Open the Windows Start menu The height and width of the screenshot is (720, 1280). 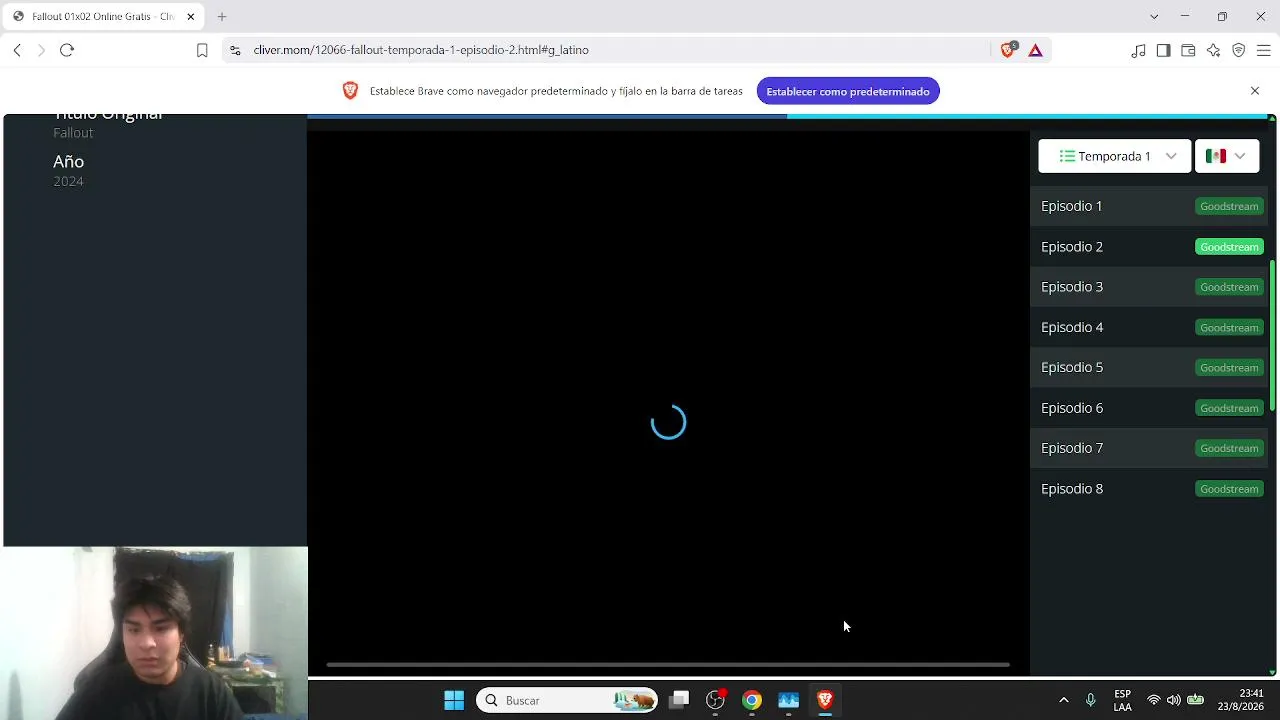point(454,700)
